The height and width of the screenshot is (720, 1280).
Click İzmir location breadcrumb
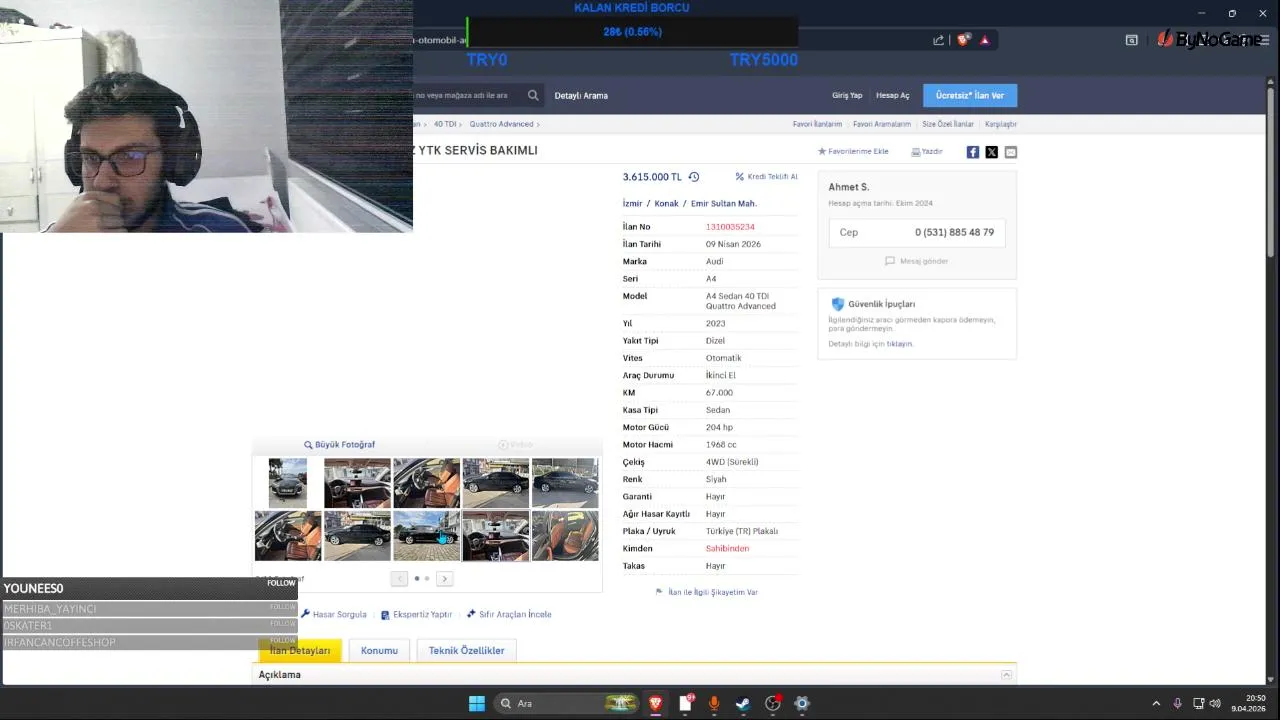(x=632, y=203)
